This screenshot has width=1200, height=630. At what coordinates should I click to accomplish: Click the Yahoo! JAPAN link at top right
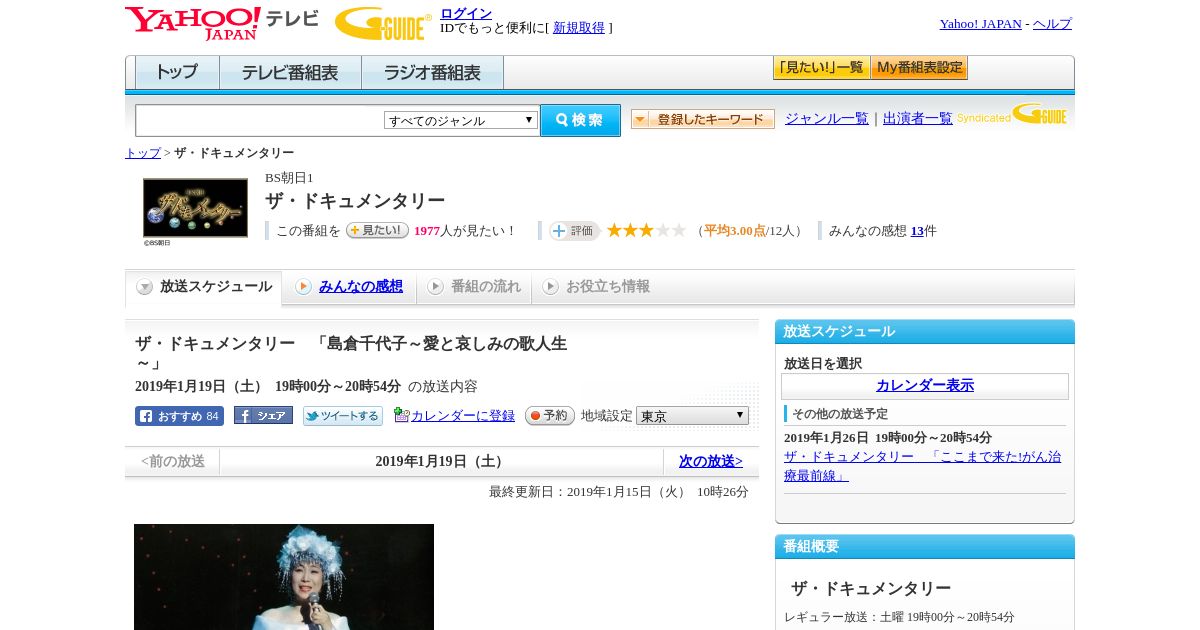coord(981,24)
